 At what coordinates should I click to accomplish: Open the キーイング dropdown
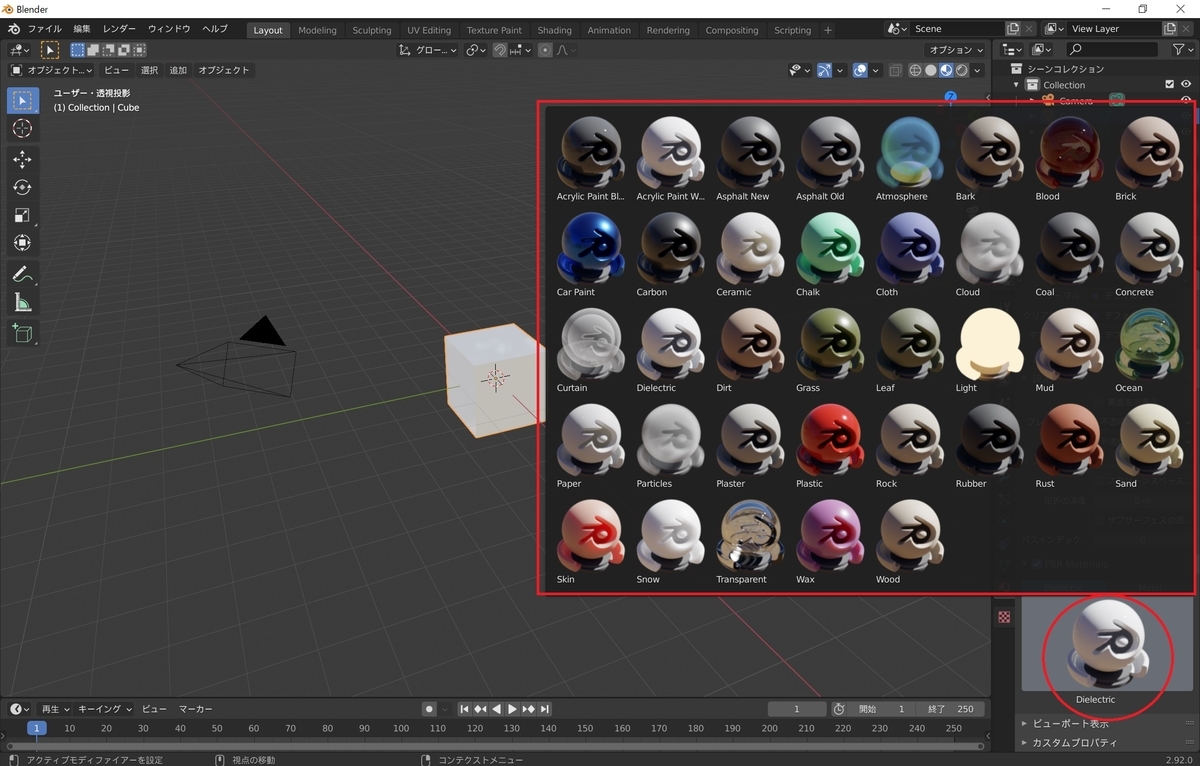[105, 709]
